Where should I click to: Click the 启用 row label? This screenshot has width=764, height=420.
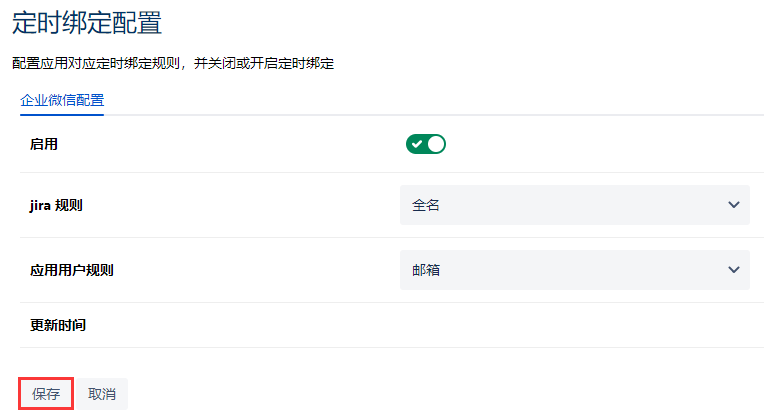pos(44,144)
